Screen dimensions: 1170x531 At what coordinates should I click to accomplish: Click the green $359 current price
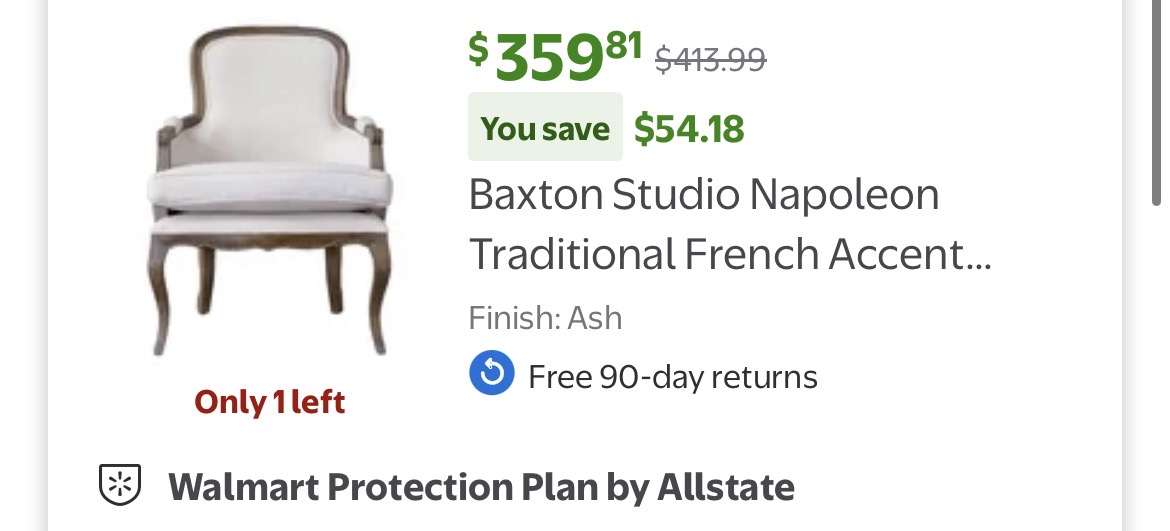click(x=549, y=60)
